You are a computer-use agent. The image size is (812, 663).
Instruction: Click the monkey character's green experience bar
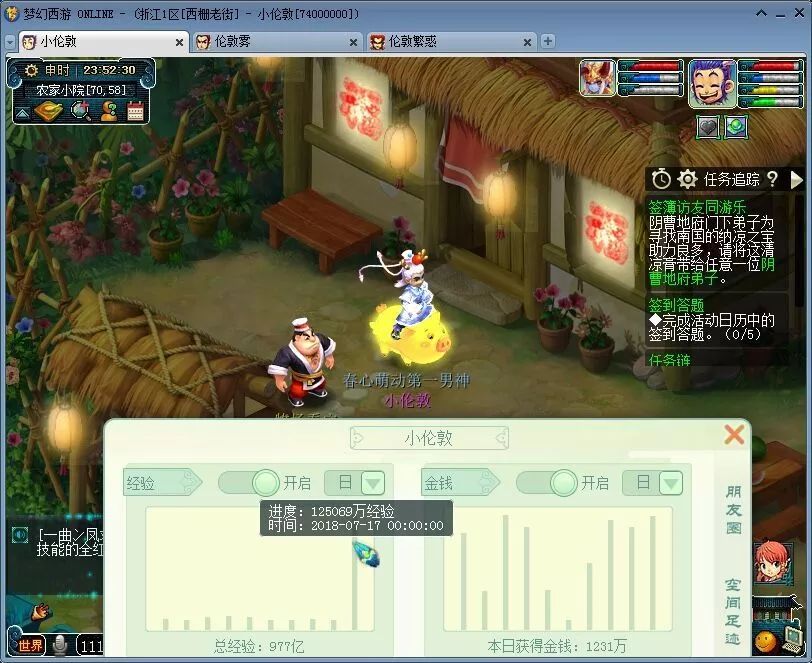[x=770, y=102]
